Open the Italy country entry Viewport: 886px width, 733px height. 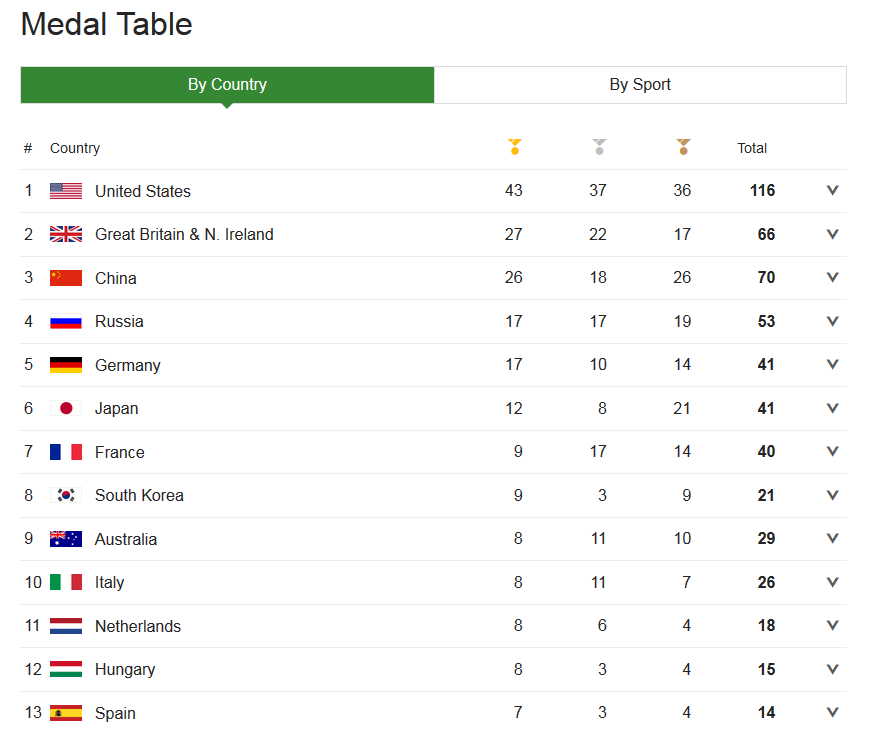(109, 582)
